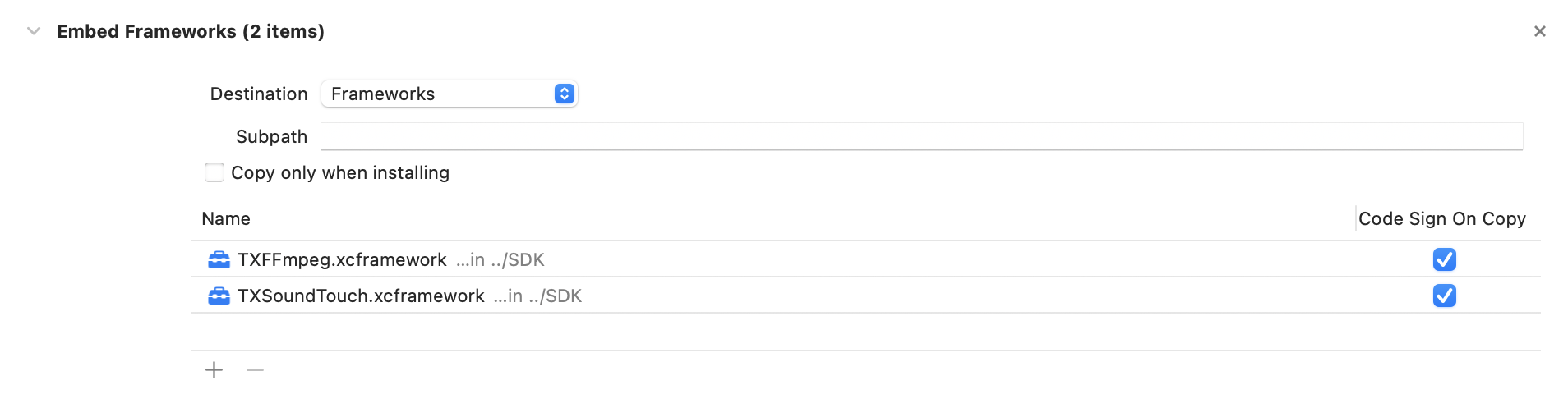Select the TXSoundTouch.xcframework row name
Viewport: 1568px width, 394px height.
coord(361,296)
